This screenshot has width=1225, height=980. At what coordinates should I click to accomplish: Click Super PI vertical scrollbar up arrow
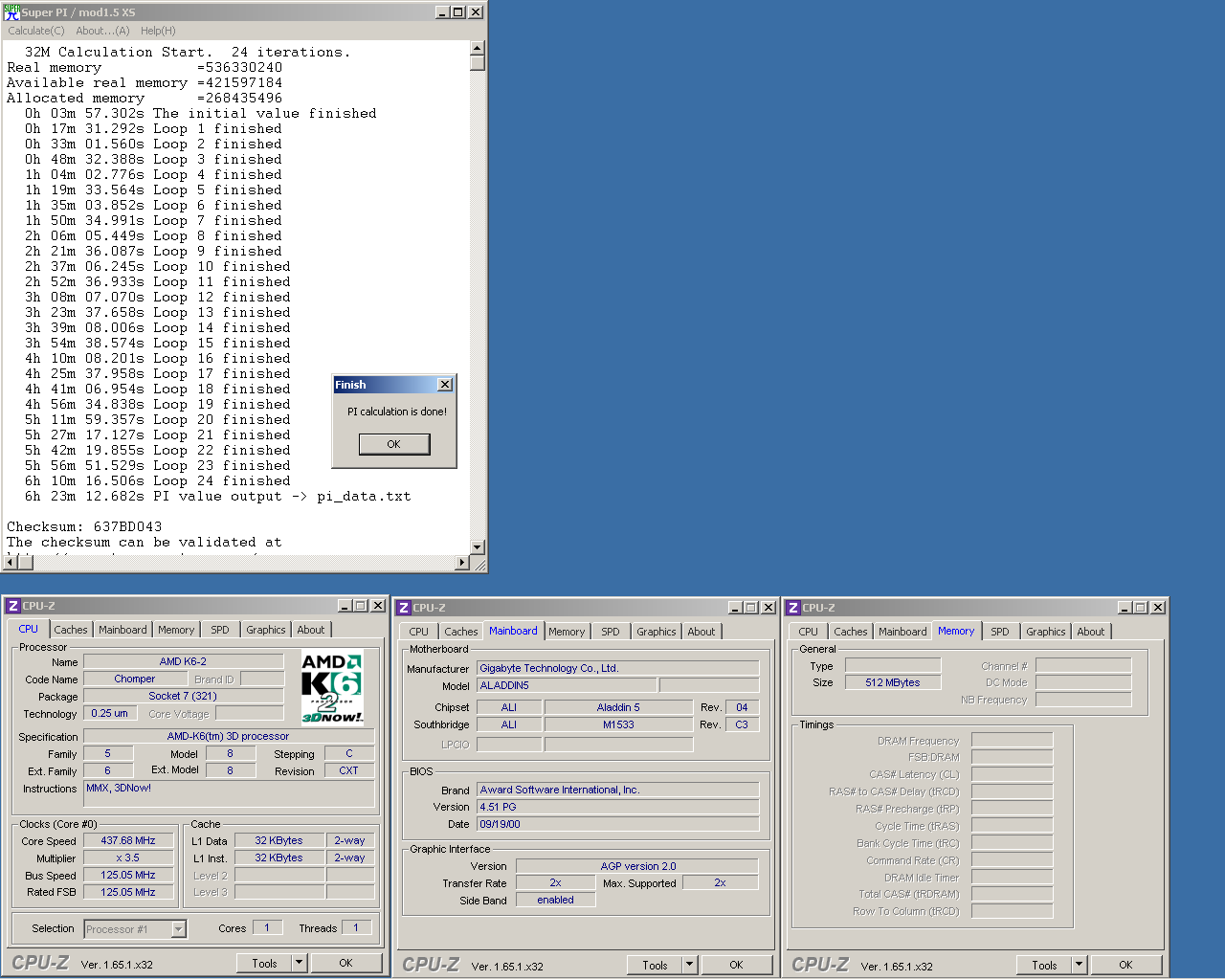[478, 47]
